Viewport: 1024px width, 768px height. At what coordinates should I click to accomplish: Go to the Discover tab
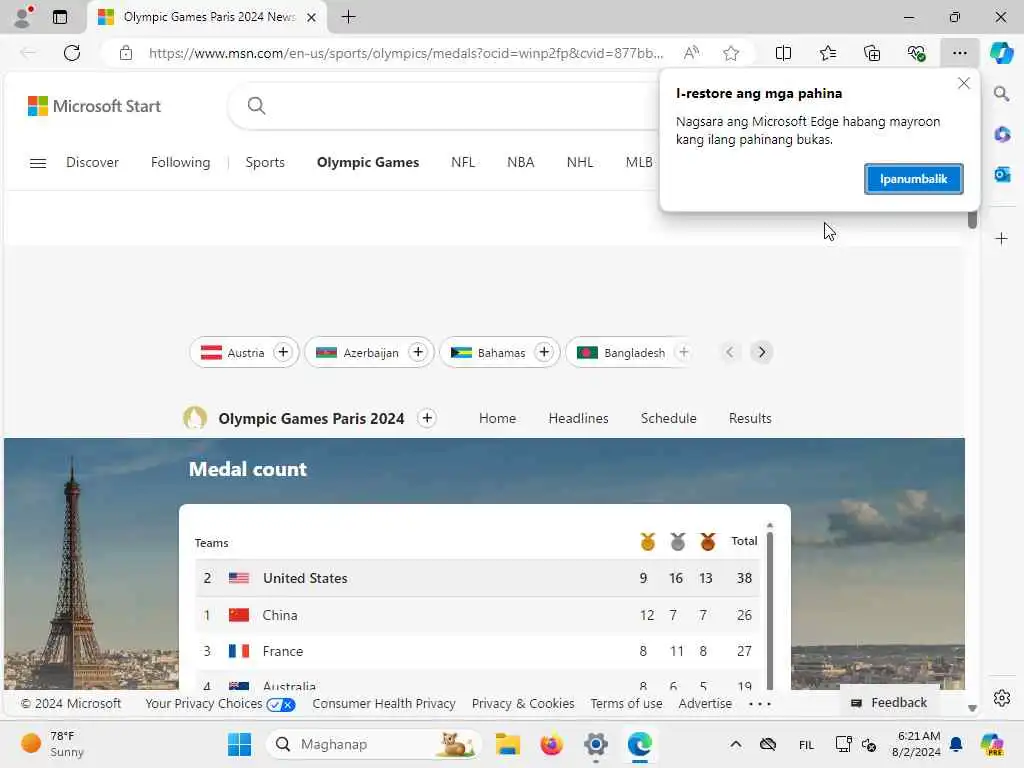[x=92, y=162]
